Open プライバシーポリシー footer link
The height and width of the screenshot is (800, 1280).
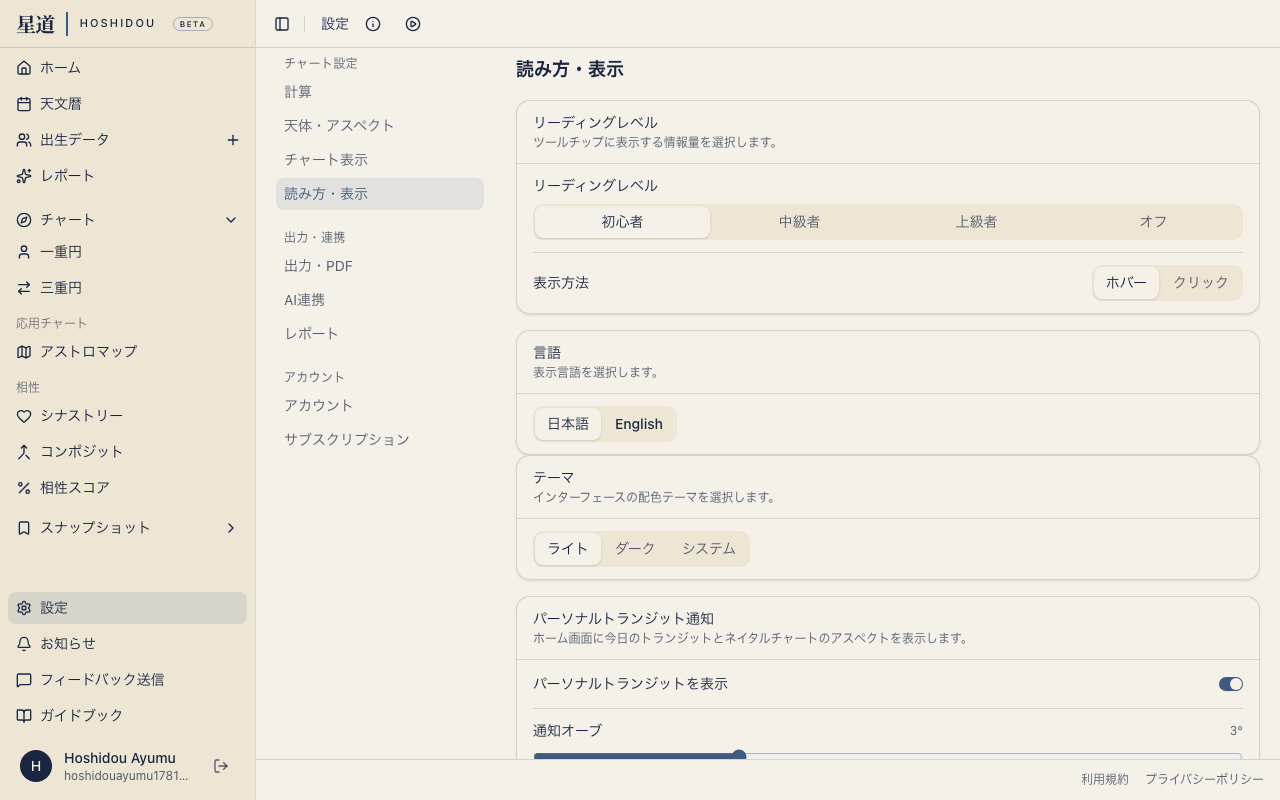pyautogui.click(x=1204, y=779)
